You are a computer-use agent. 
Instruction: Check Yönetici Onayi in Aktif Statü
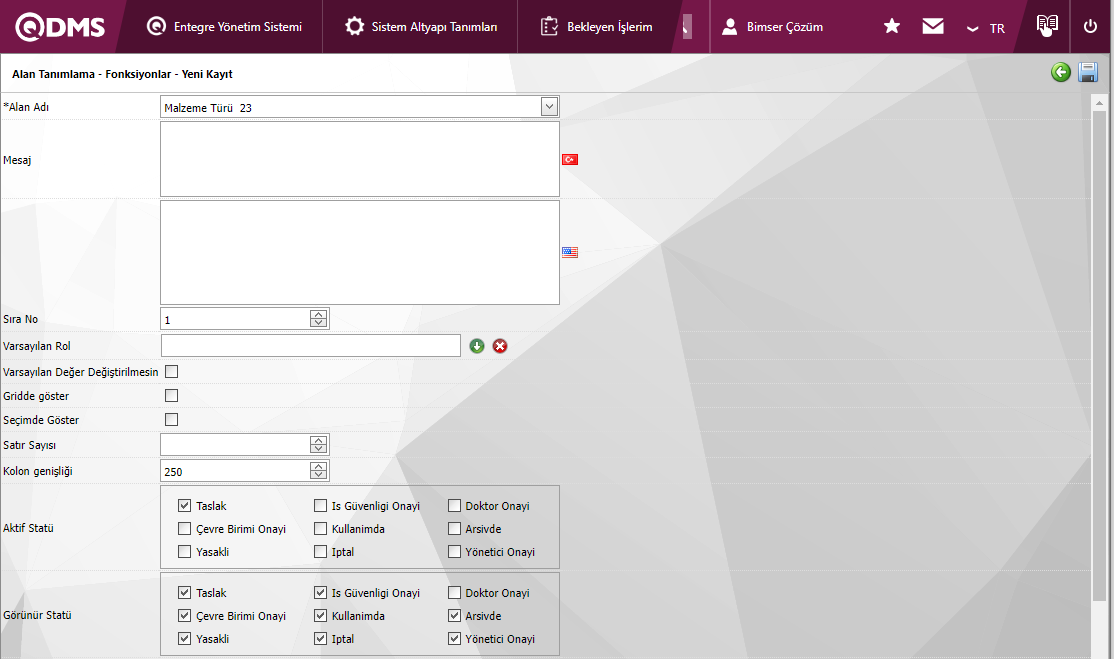(455, 551)
